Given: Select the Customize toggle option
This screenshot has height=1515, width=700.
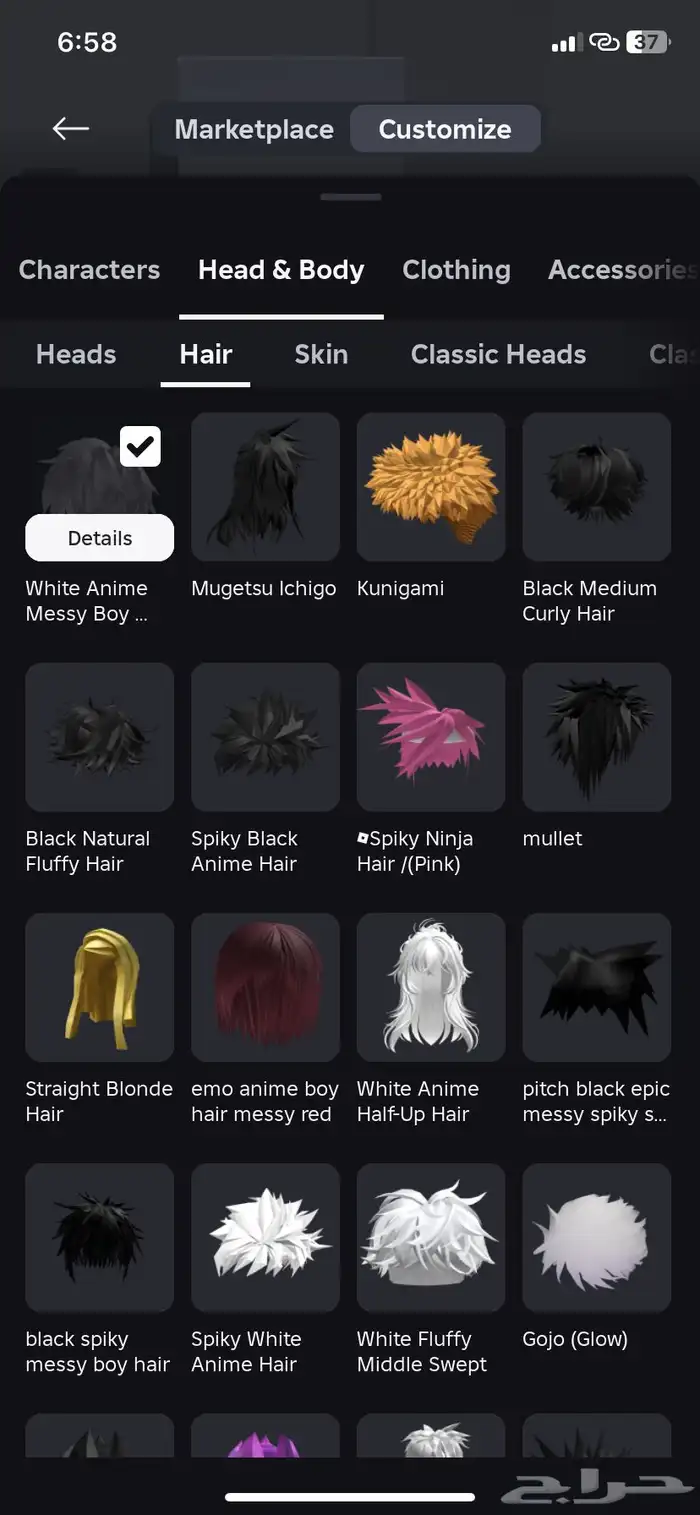Looking at the screenshot, I should [x=445, y=129].
